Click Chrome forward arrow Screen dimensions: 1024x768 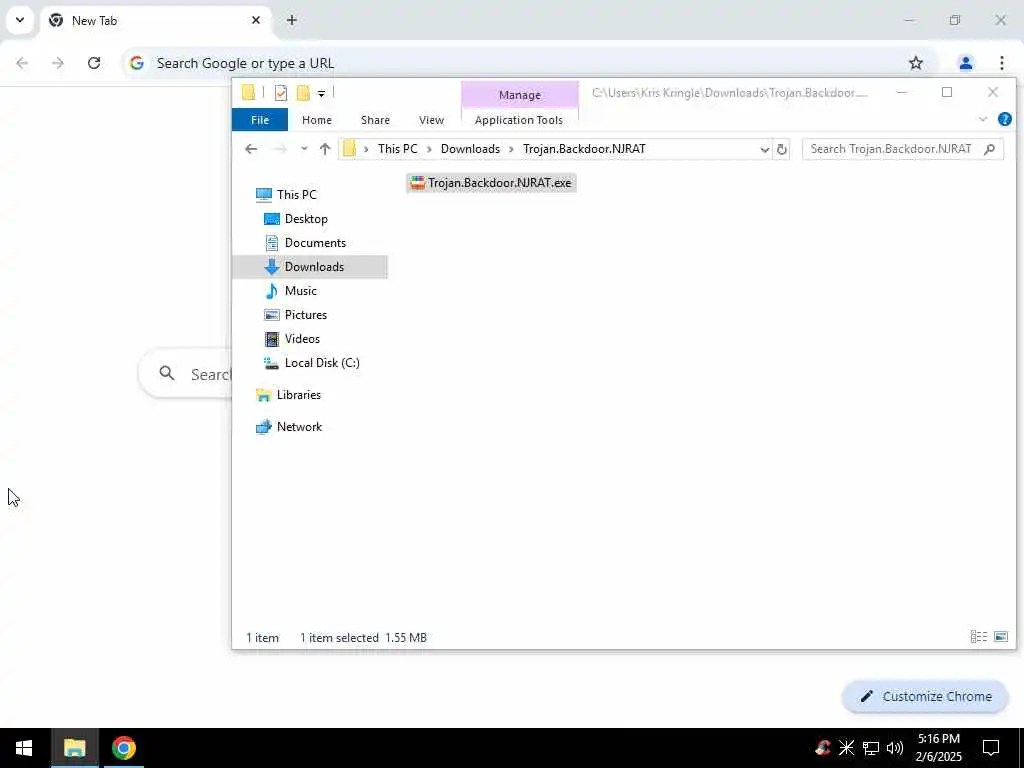(x=58, y=63)
